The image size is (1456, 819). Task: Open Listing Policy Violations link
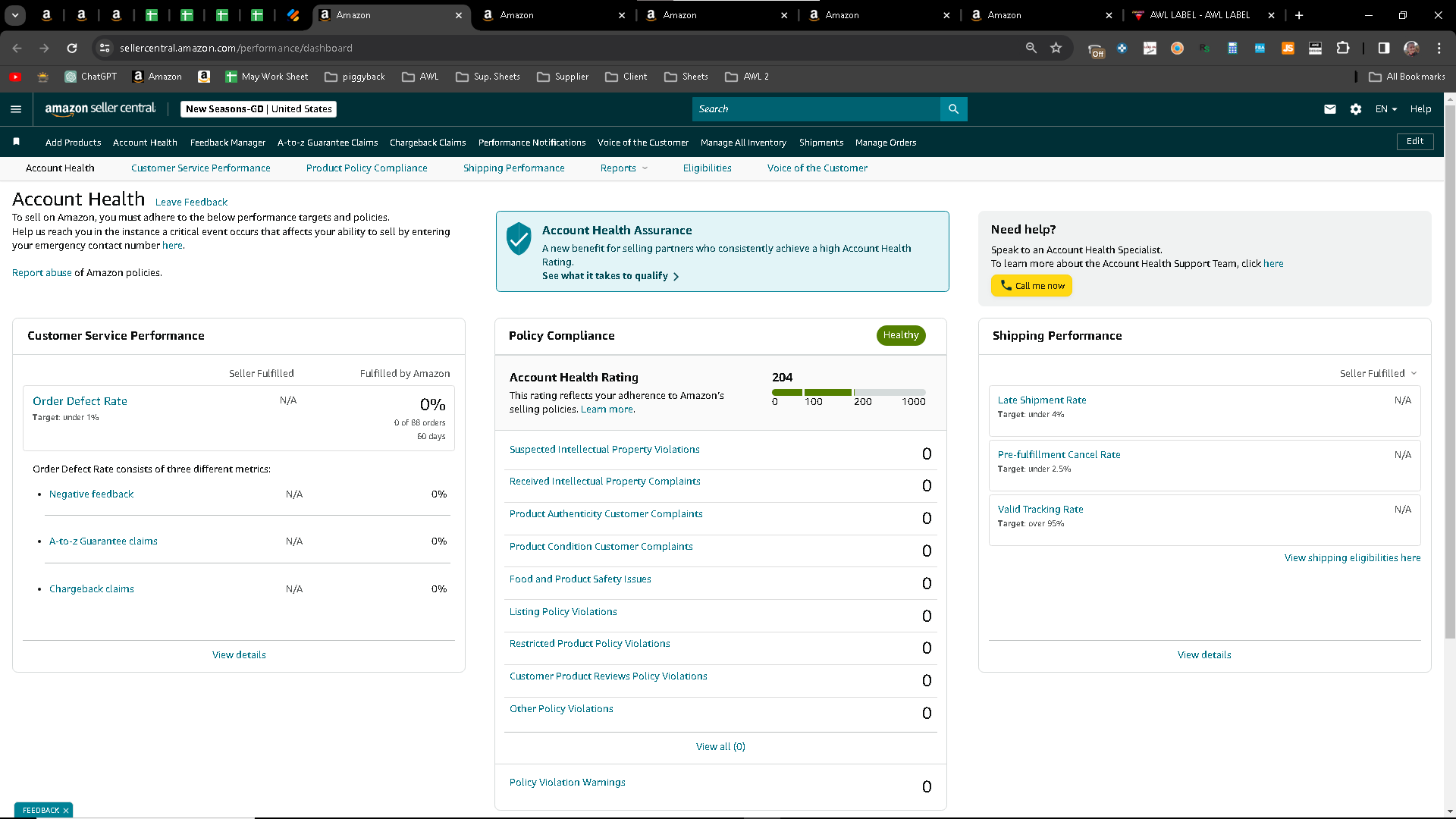(563, 612)
